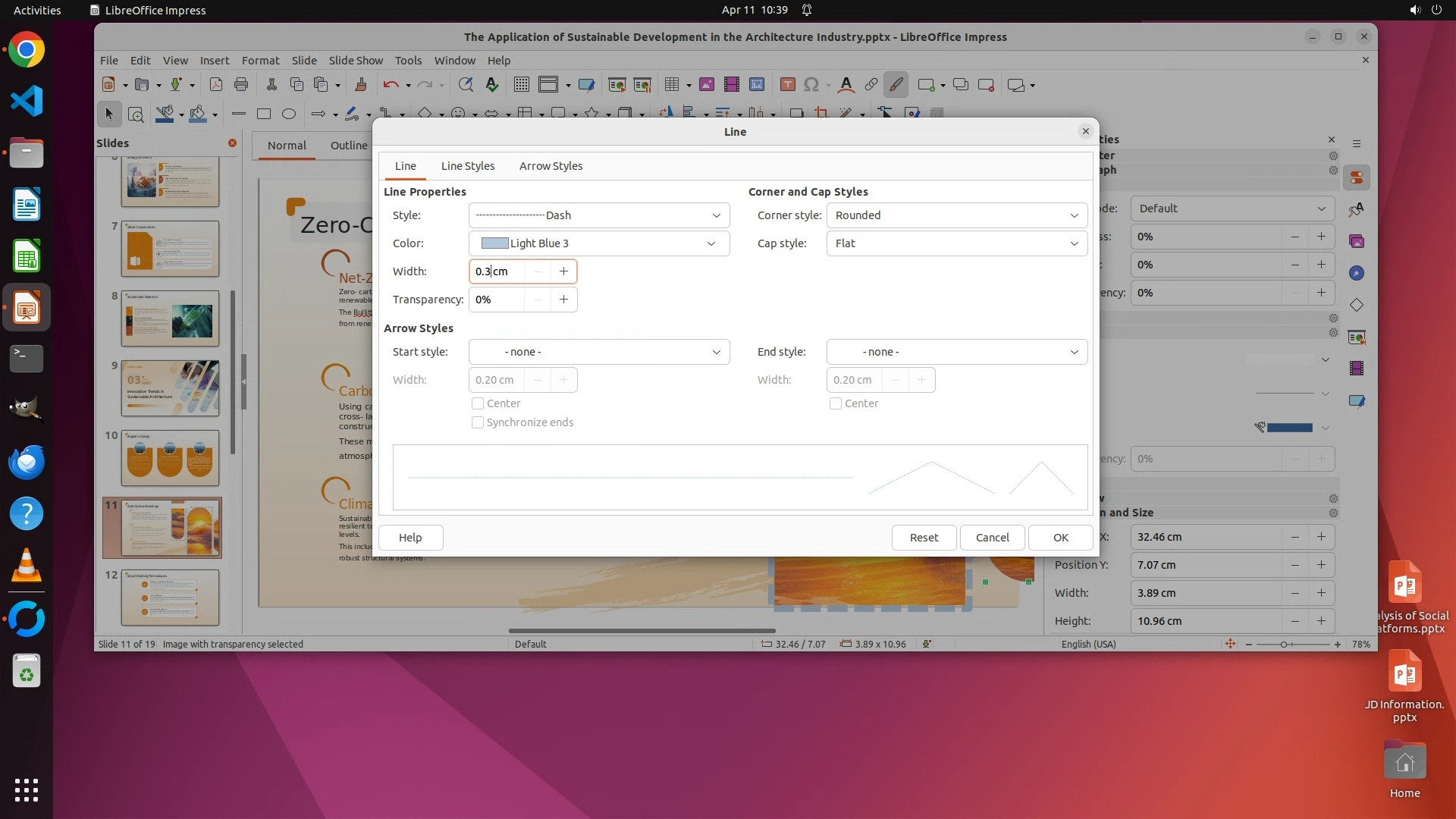Viewport: 1456px width, 819px height.
Task: Select the Ellipse drawing tool
Action: [289, 114]
